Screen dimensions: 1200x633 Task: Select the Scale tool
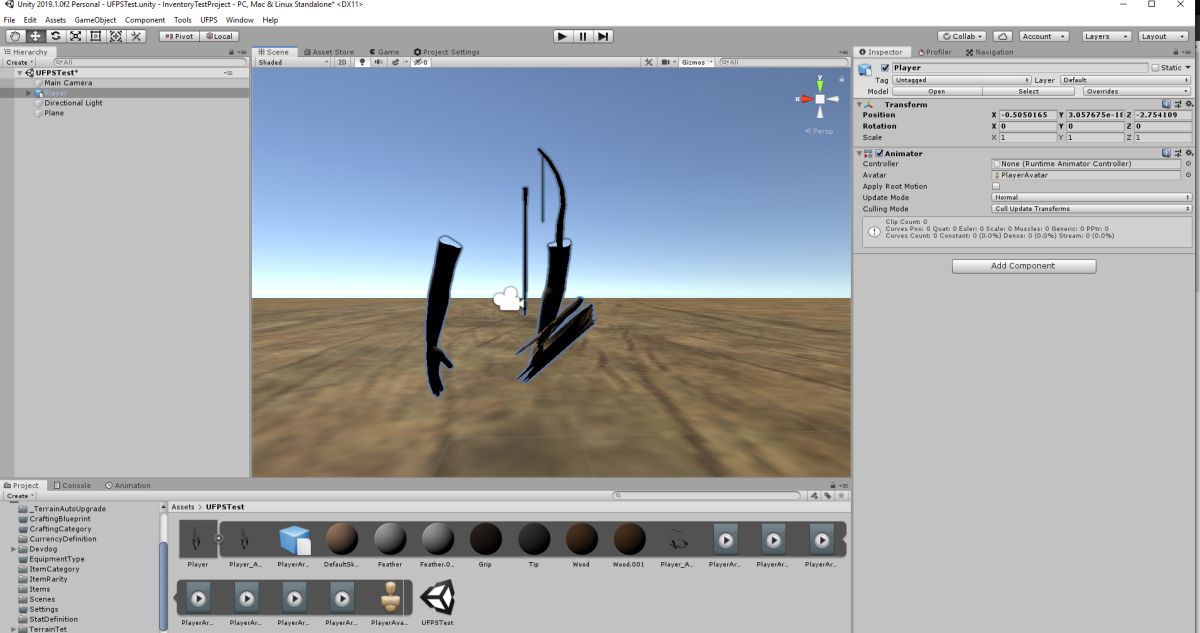[x=75, y=36]
